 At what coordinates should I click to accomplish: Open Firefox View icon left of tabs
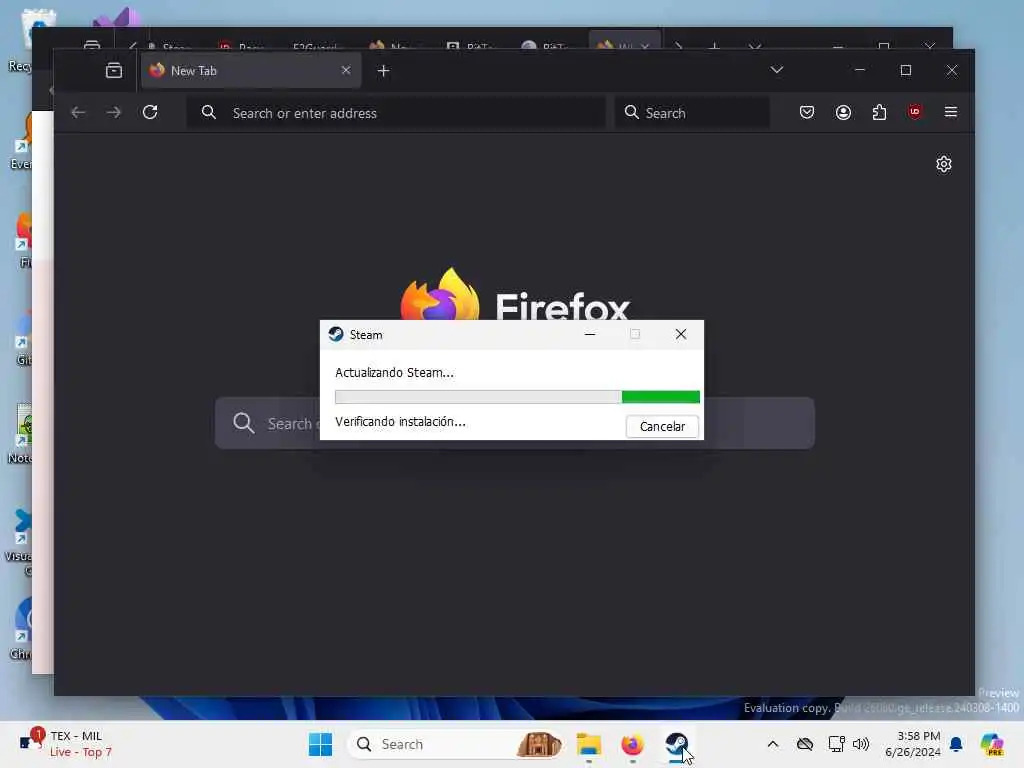pos(114,71)
